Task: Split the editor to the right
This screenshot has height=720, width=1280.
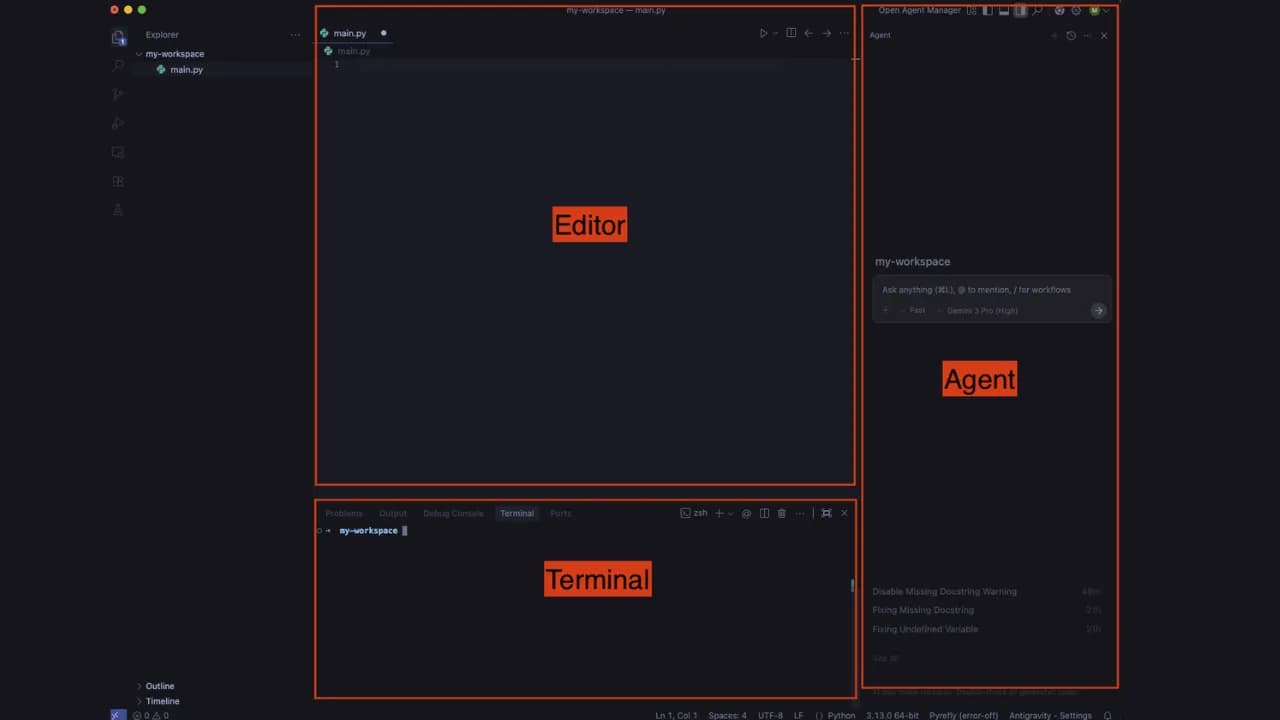Action: (x=791, y=33)
